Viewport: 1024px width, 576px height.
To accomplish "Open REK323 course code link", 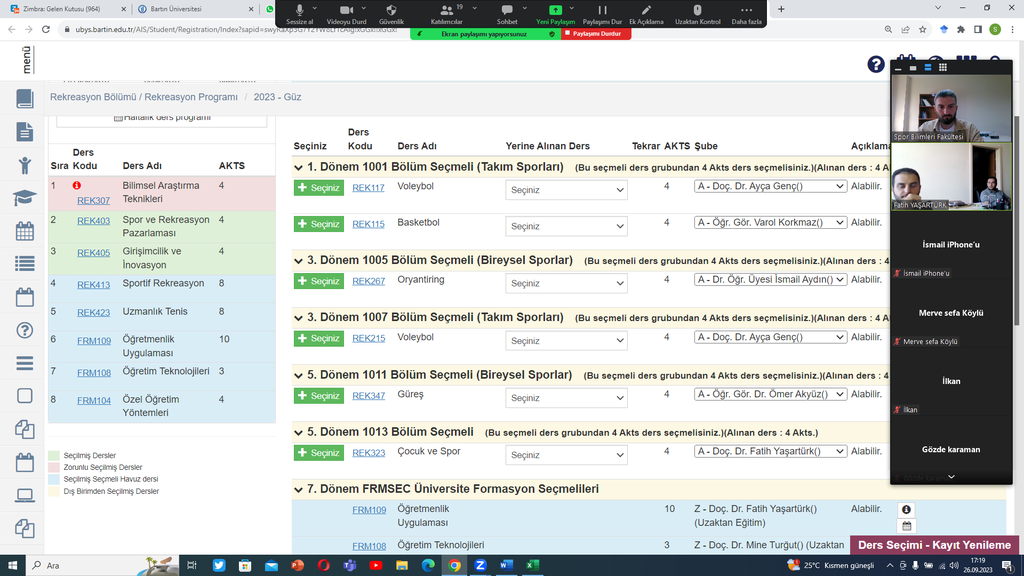I will point(368,453).
